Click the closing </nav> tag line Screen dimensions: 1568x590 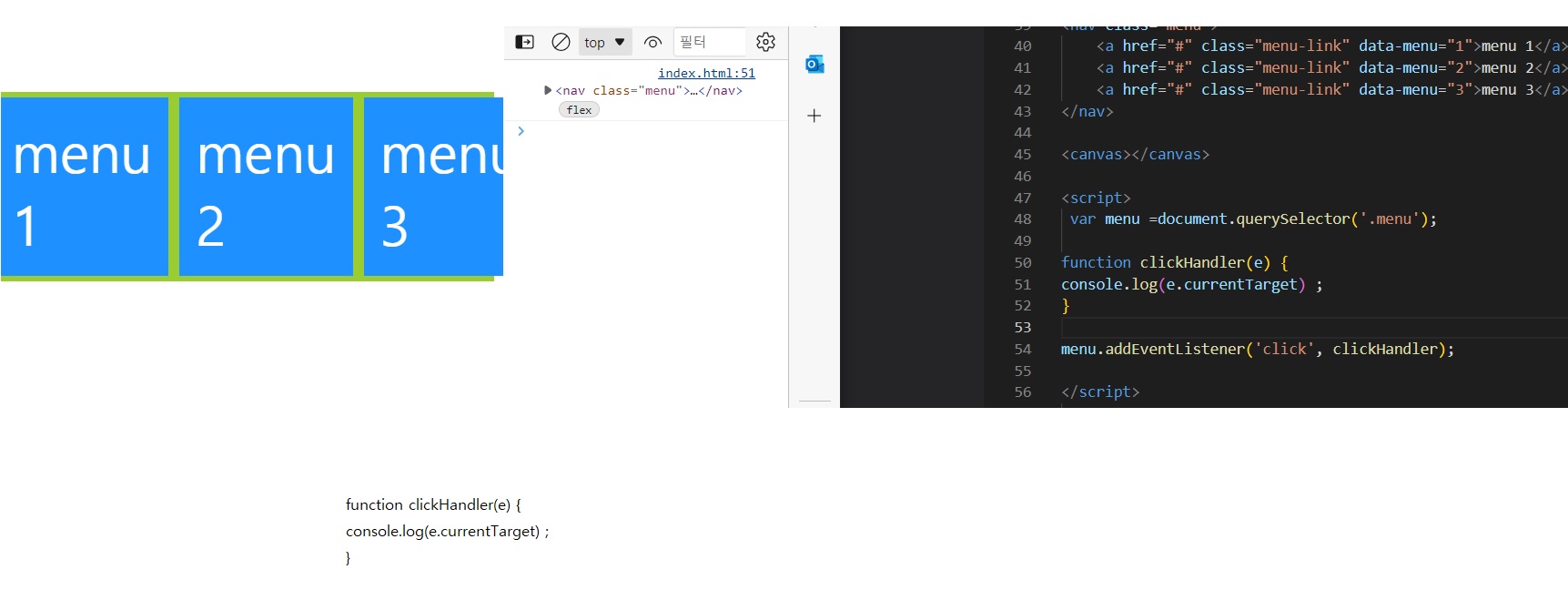(1087, 112)
